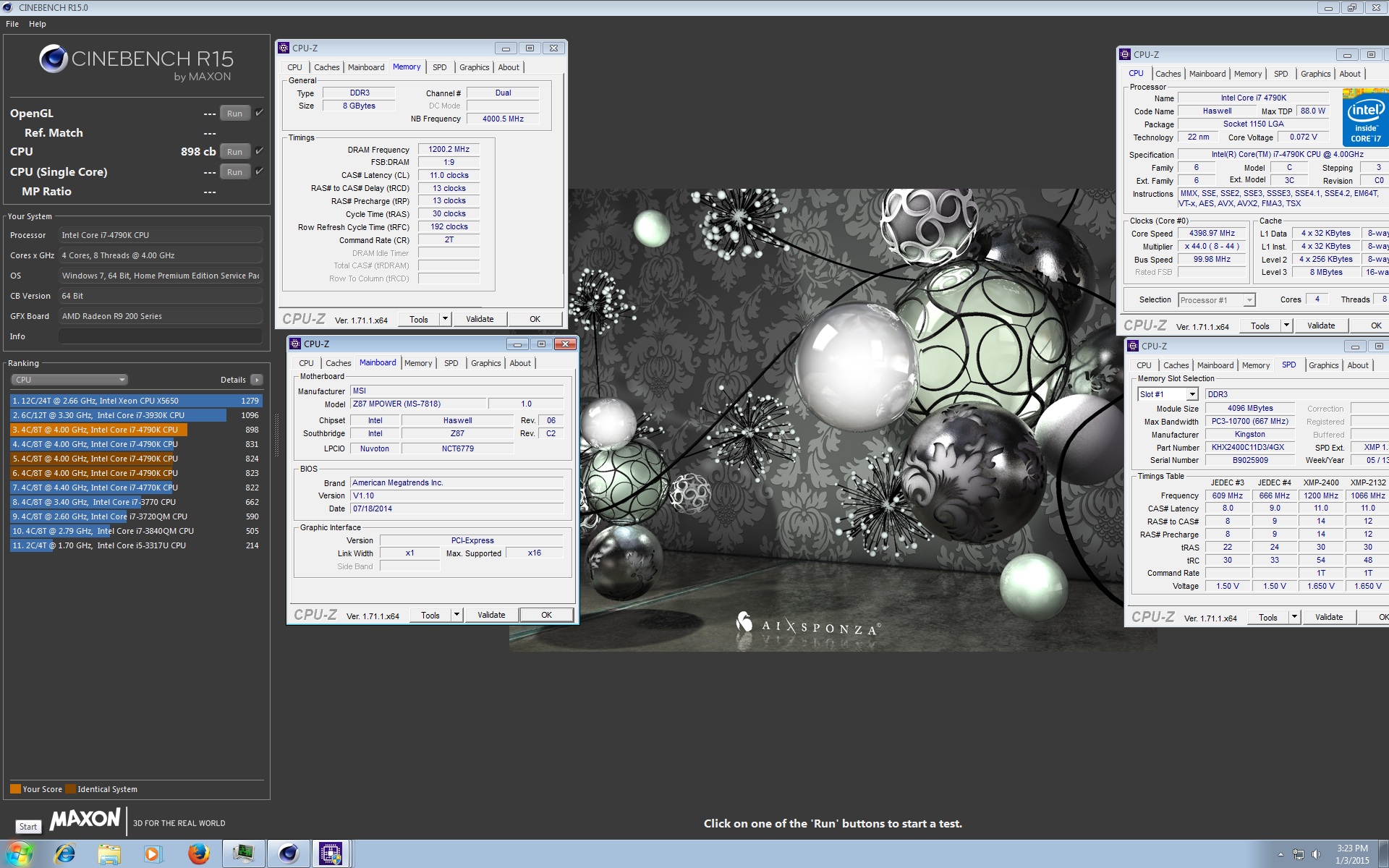Open Windows Explorer folder icon in taskbar
The width and height of the screenshot is (1389, 868).
109,854
